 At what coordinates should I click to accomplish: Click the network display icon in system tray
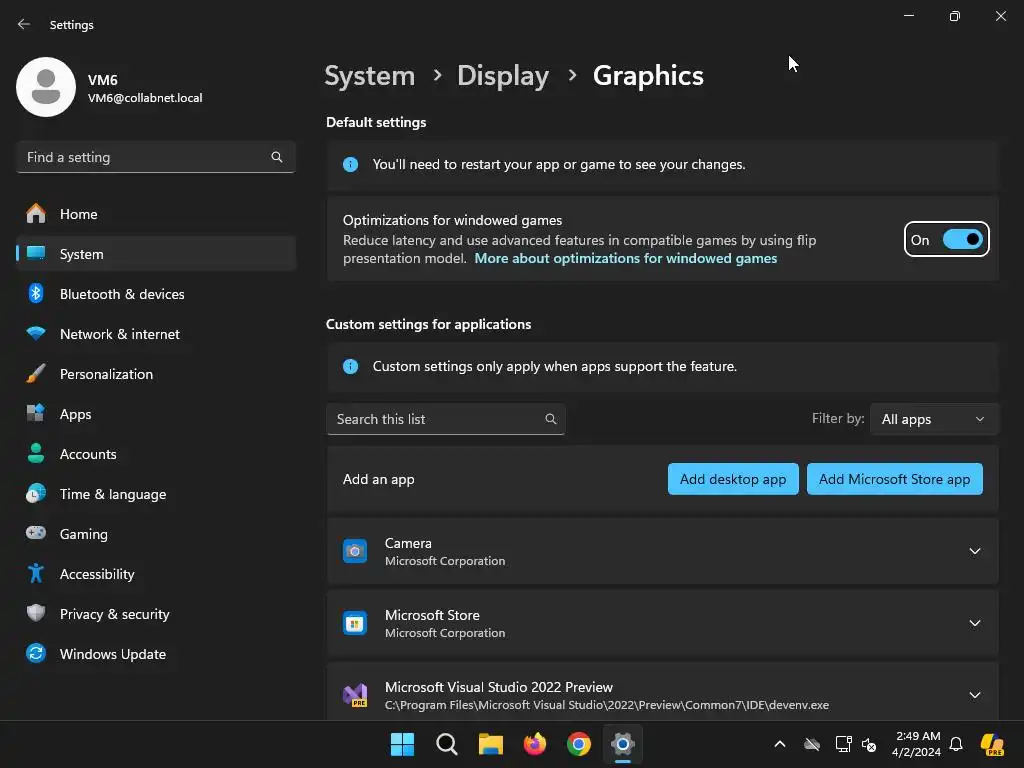click(843, 744)
